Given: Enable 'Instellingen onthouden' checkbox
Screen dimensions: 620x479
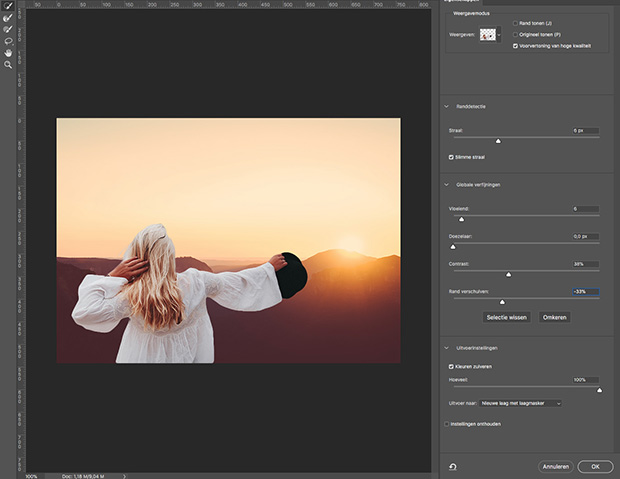Looking at the screenshot, I should 446,424.
